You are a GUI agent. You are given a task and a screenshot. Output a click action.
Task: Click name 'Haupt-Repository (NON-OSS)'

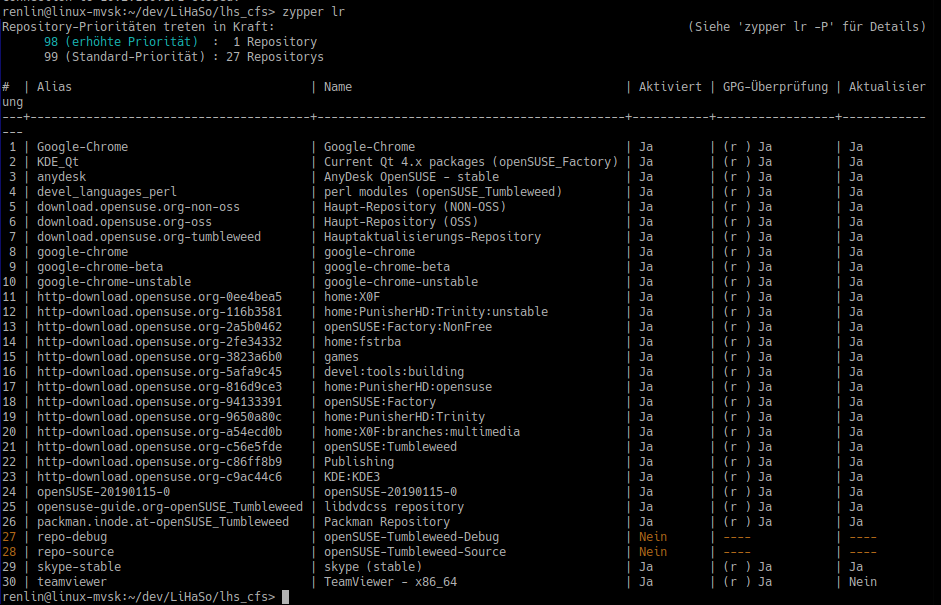[x=415, y=206]
